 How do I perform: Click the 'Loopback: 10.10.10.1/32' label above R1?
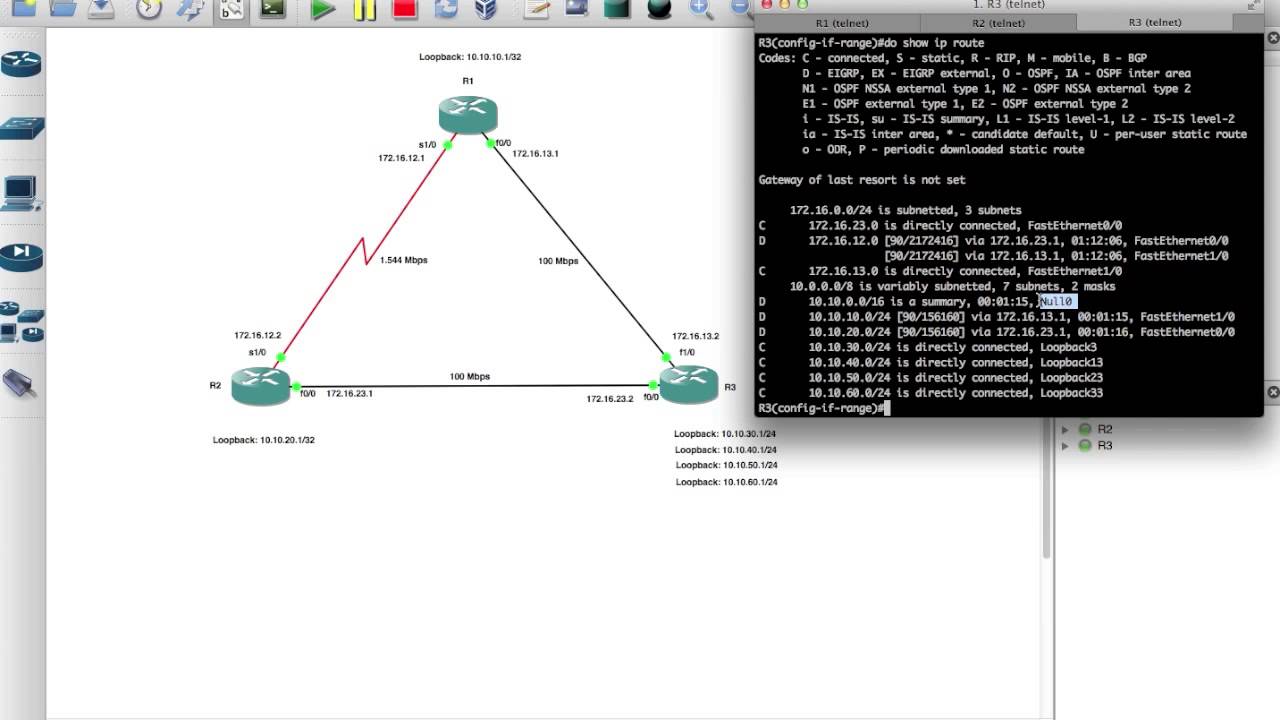[x=470, y=57]
